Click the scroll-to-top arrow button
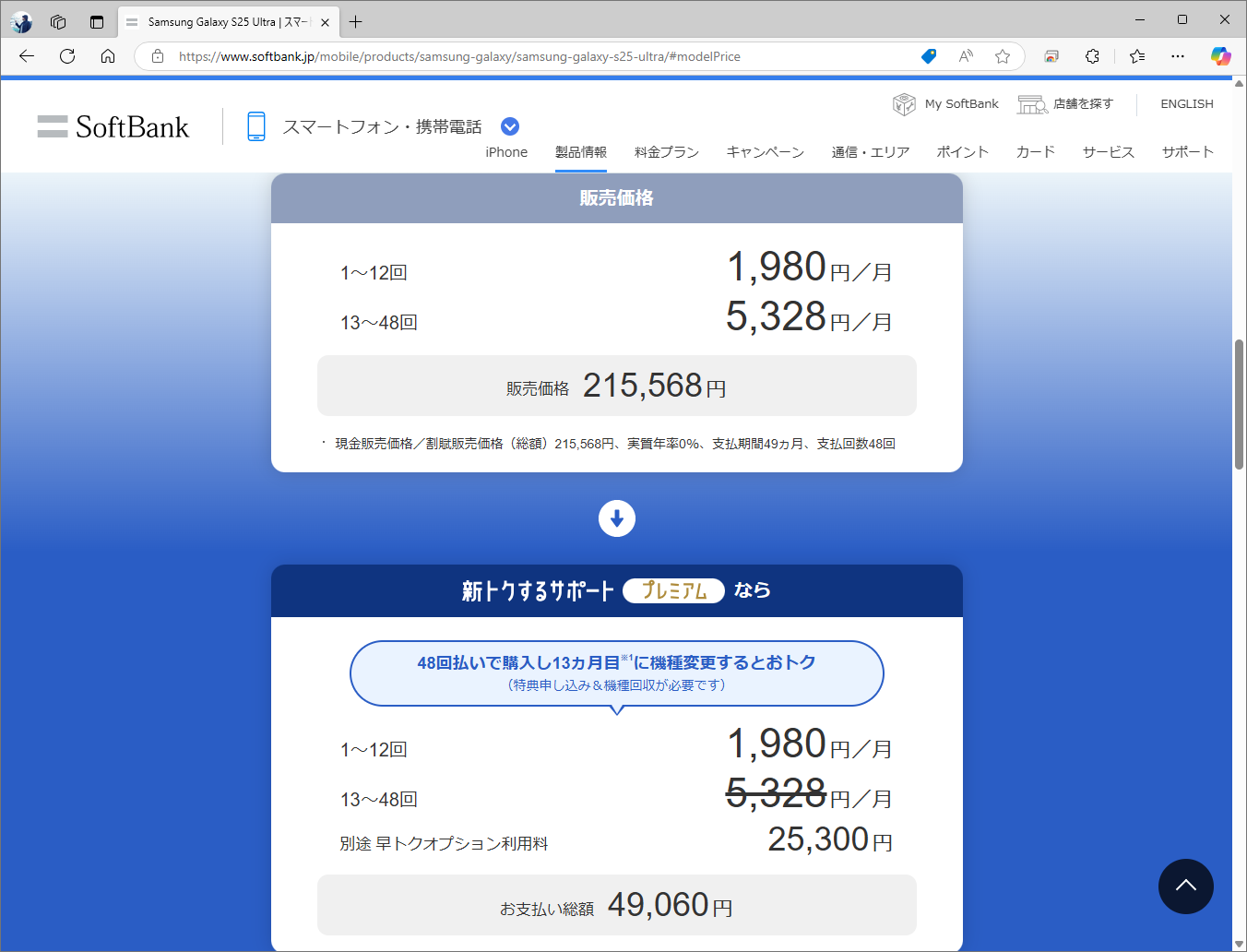 tap(1186, 887)
